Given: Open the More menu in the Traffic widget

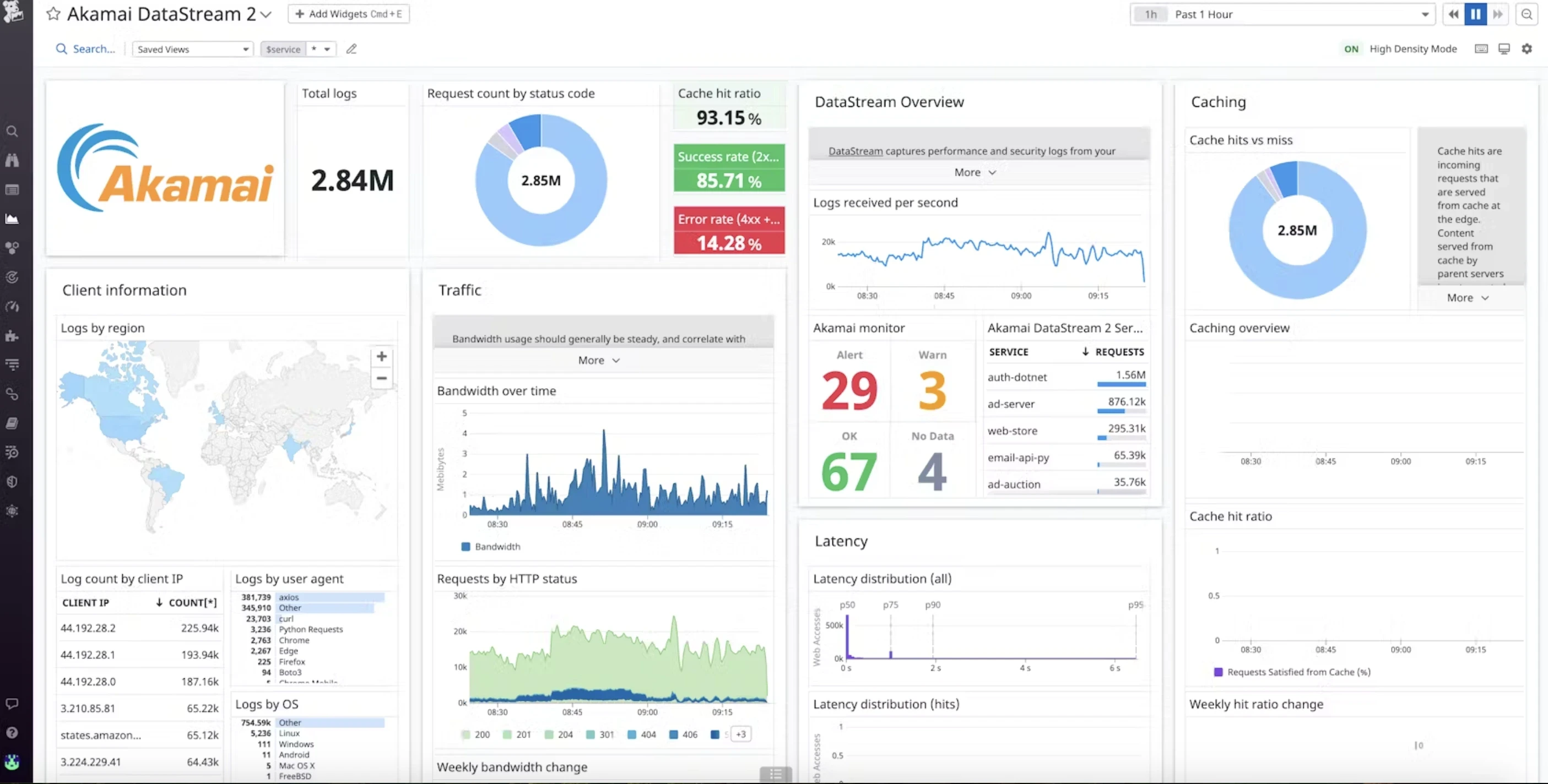Looking at the screenshot, I should 598,360.
